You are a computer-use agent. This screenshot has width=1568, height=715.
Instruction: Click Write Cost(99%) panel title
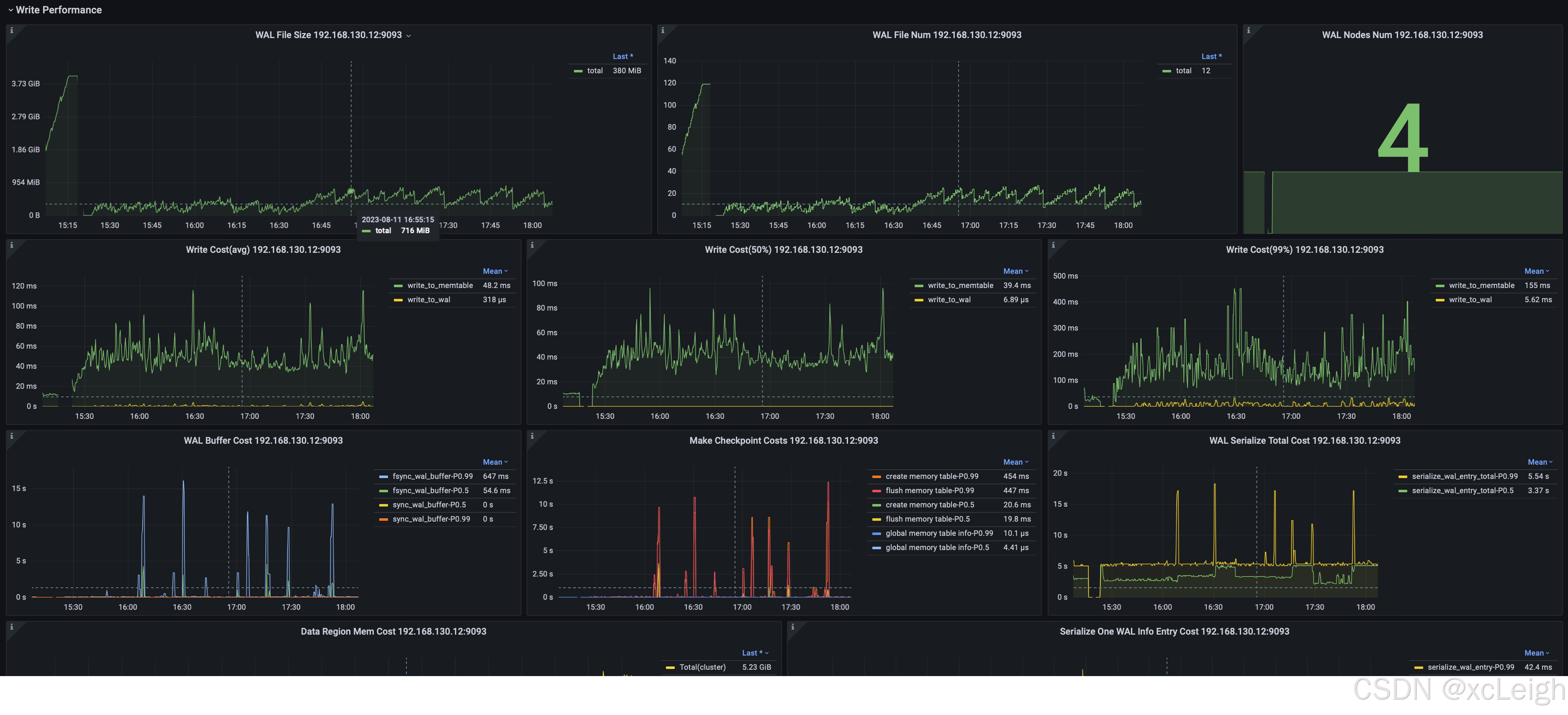(1304, 249)
